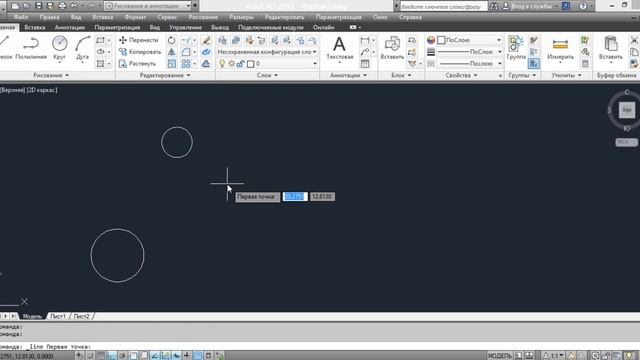The width and height of the screenshot is (640, 360).
Task: Click the Save icon in quick access toolbar
Action: [x=39, y=6]
